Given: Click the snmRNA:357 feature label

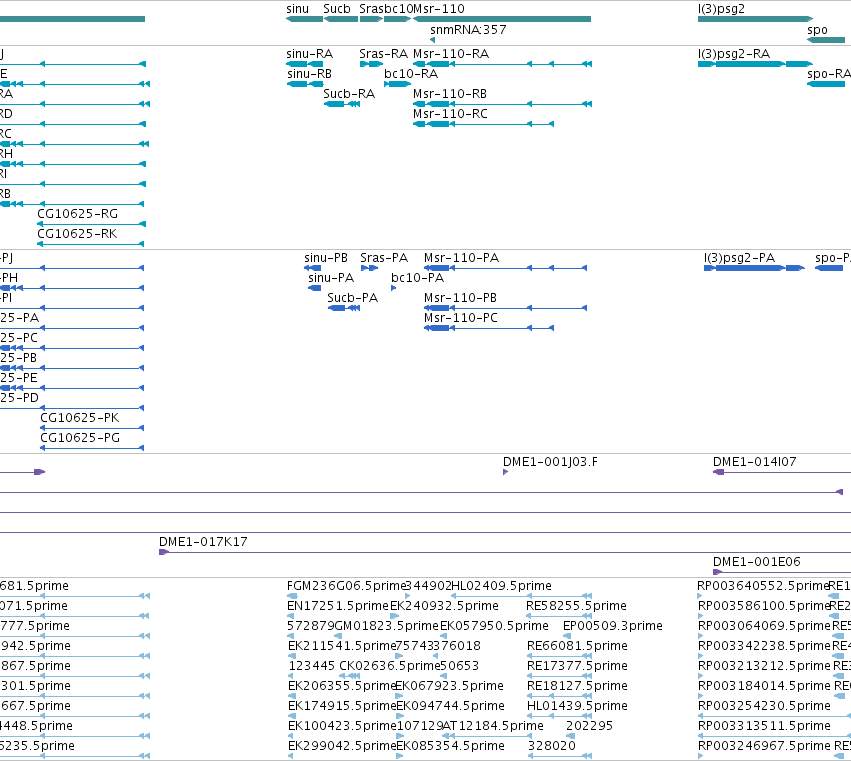Looking at the screenshot, I should tap(468, 30).
